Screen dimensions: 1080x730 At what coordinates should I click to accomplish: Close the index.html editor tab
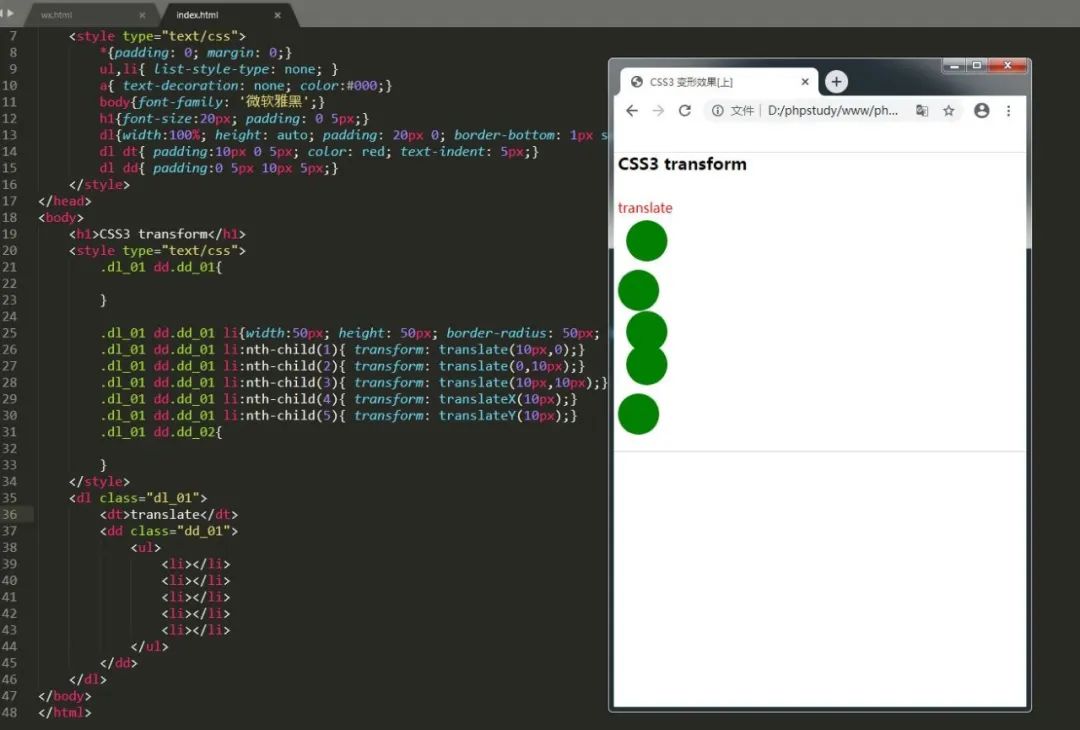point(278,15)
